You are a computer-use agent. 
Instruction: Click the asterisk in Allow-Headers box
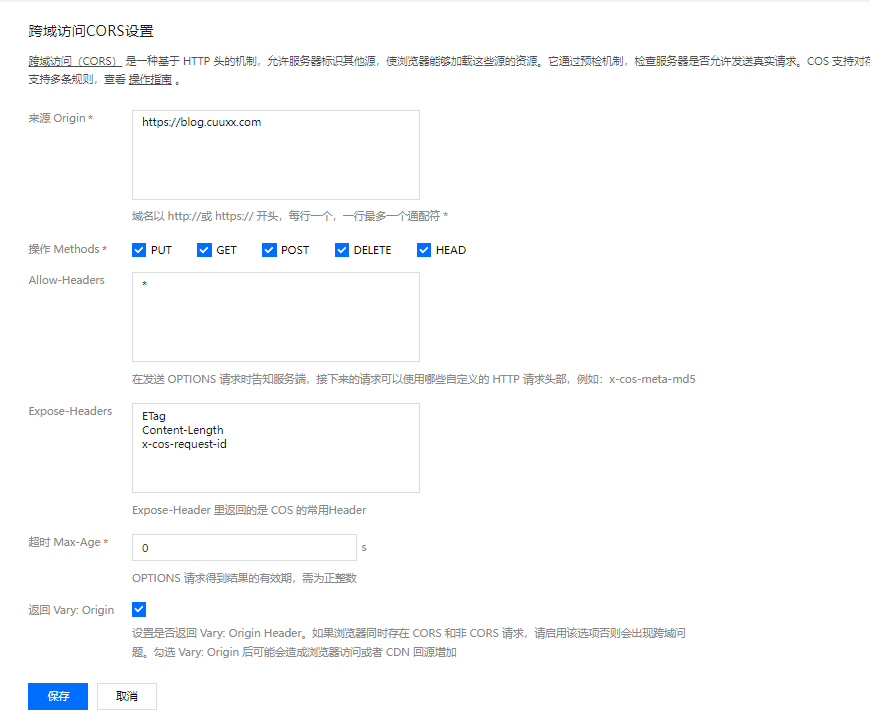(145, 286)
